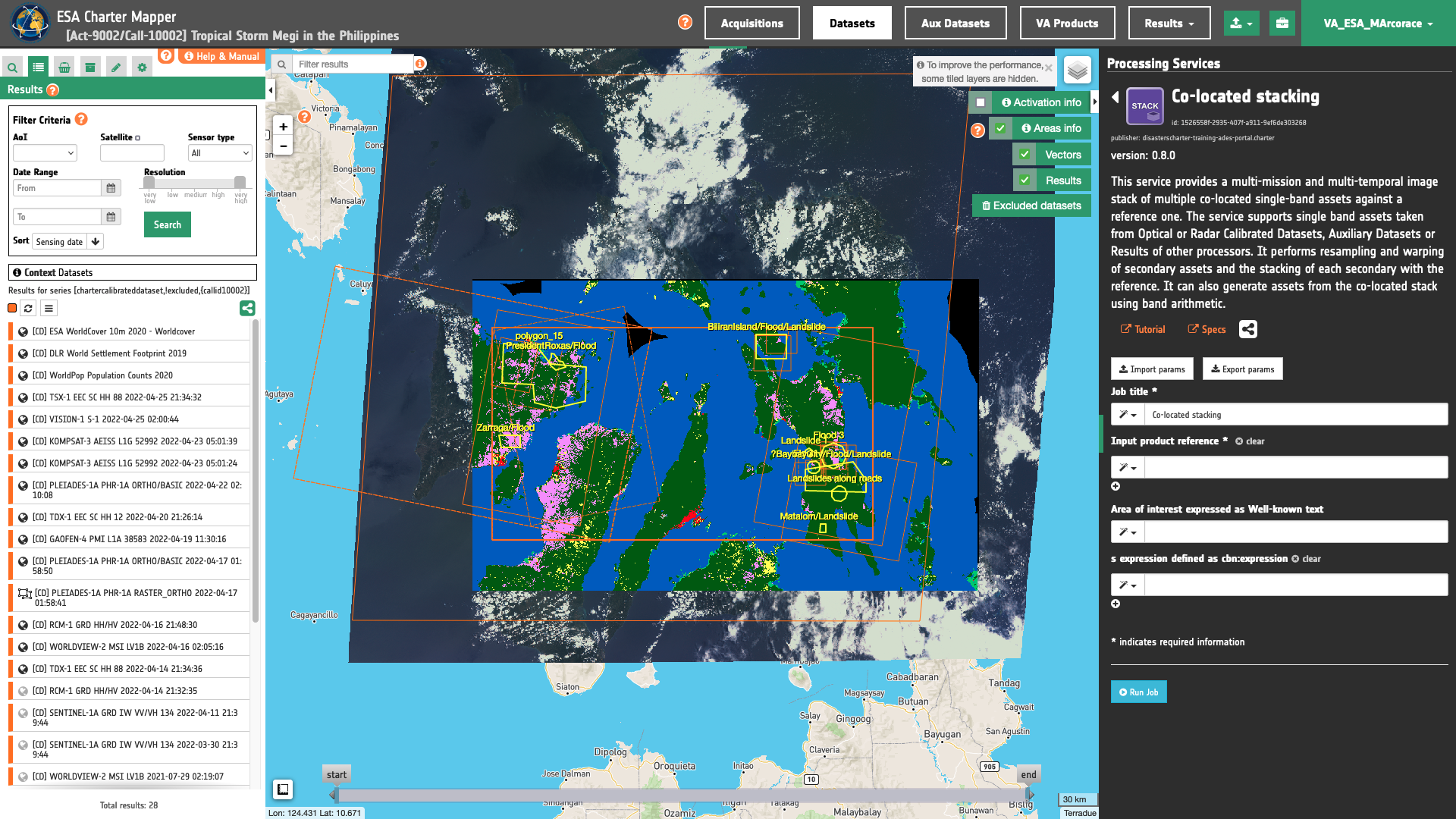This screenshot has height=819, width=1456.
Task: Click the help icon next to Acquisitions
Action: coord(685,22)
